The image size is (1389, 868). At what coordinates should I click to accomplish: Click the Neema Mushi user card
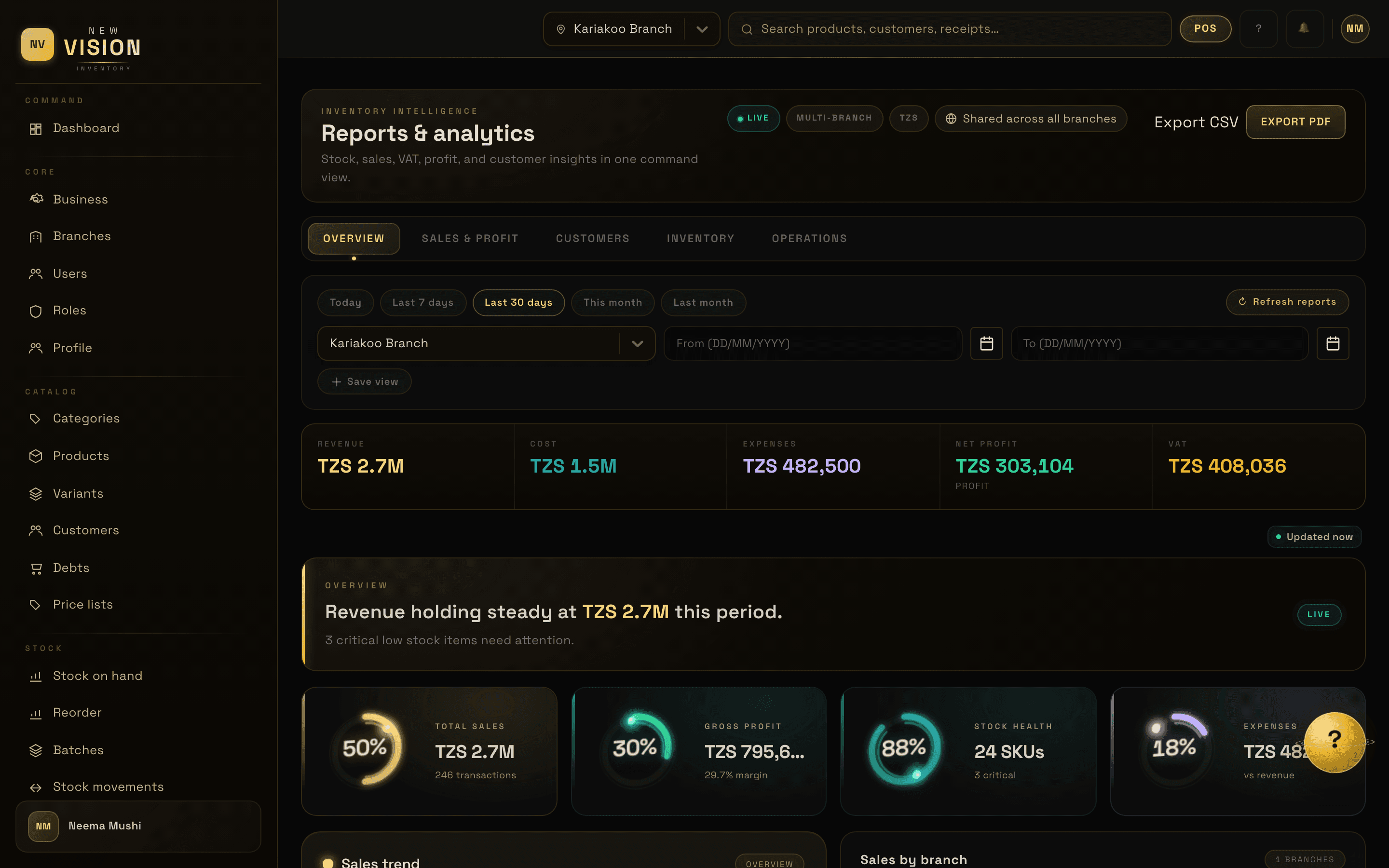tap(138, 826)
